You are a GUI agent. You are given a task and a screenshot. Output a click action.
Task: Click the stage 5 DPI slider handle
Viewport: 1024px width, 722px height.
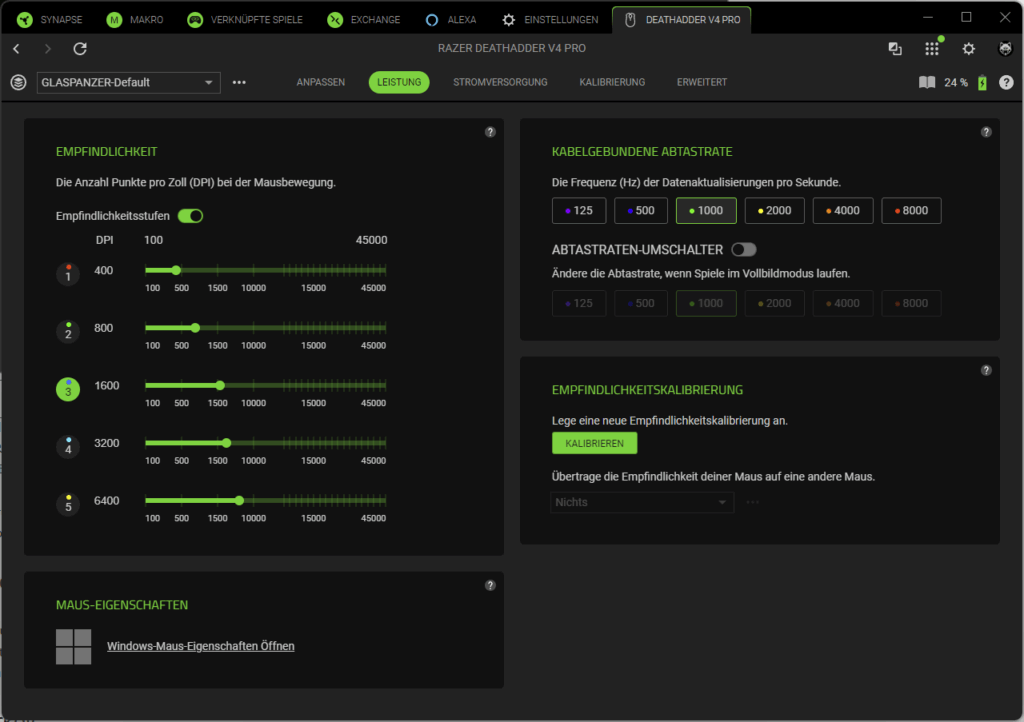(x=240, y=501)
